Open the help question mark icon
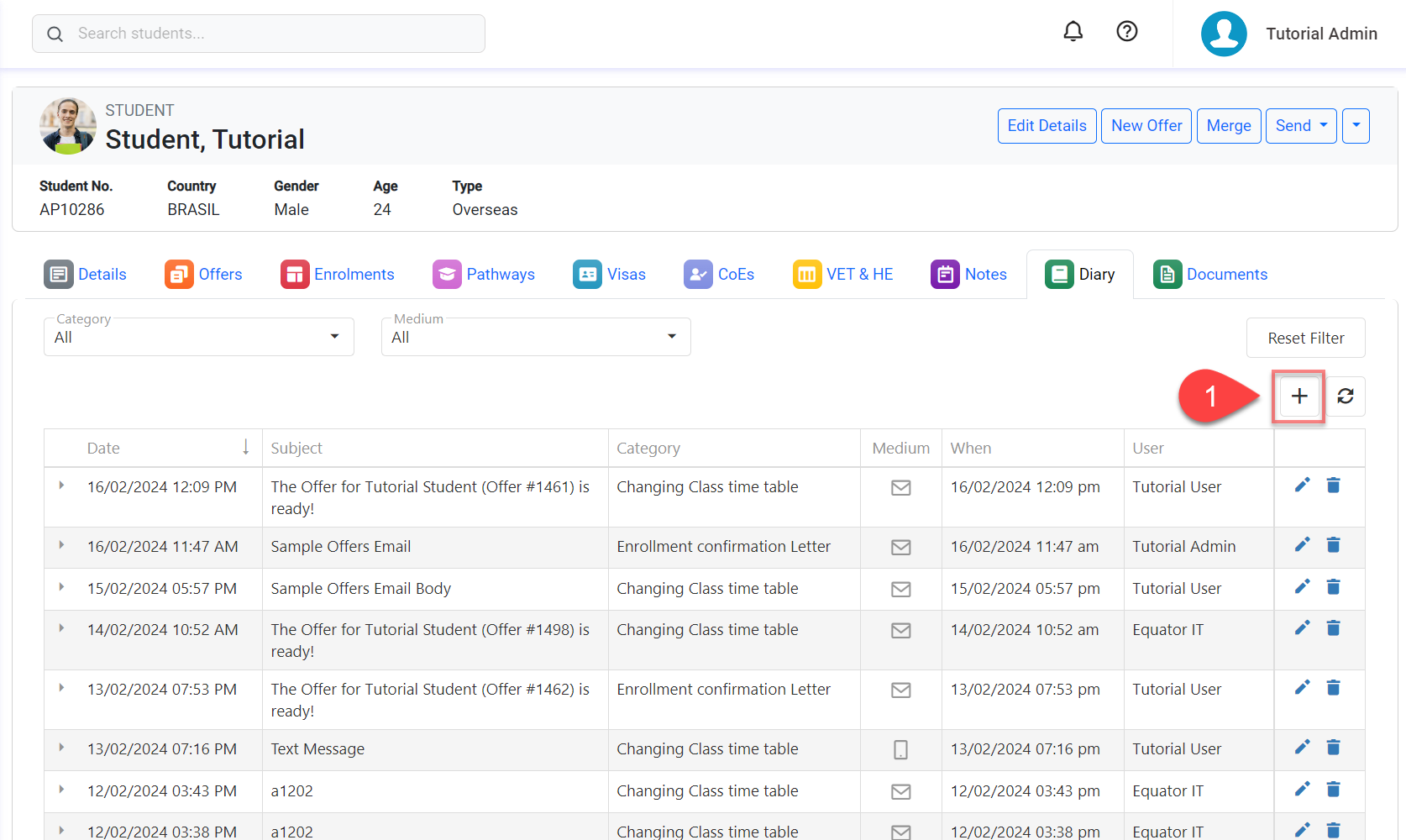This screenshot has height=840, width=1406. [x=1126, y=32]
